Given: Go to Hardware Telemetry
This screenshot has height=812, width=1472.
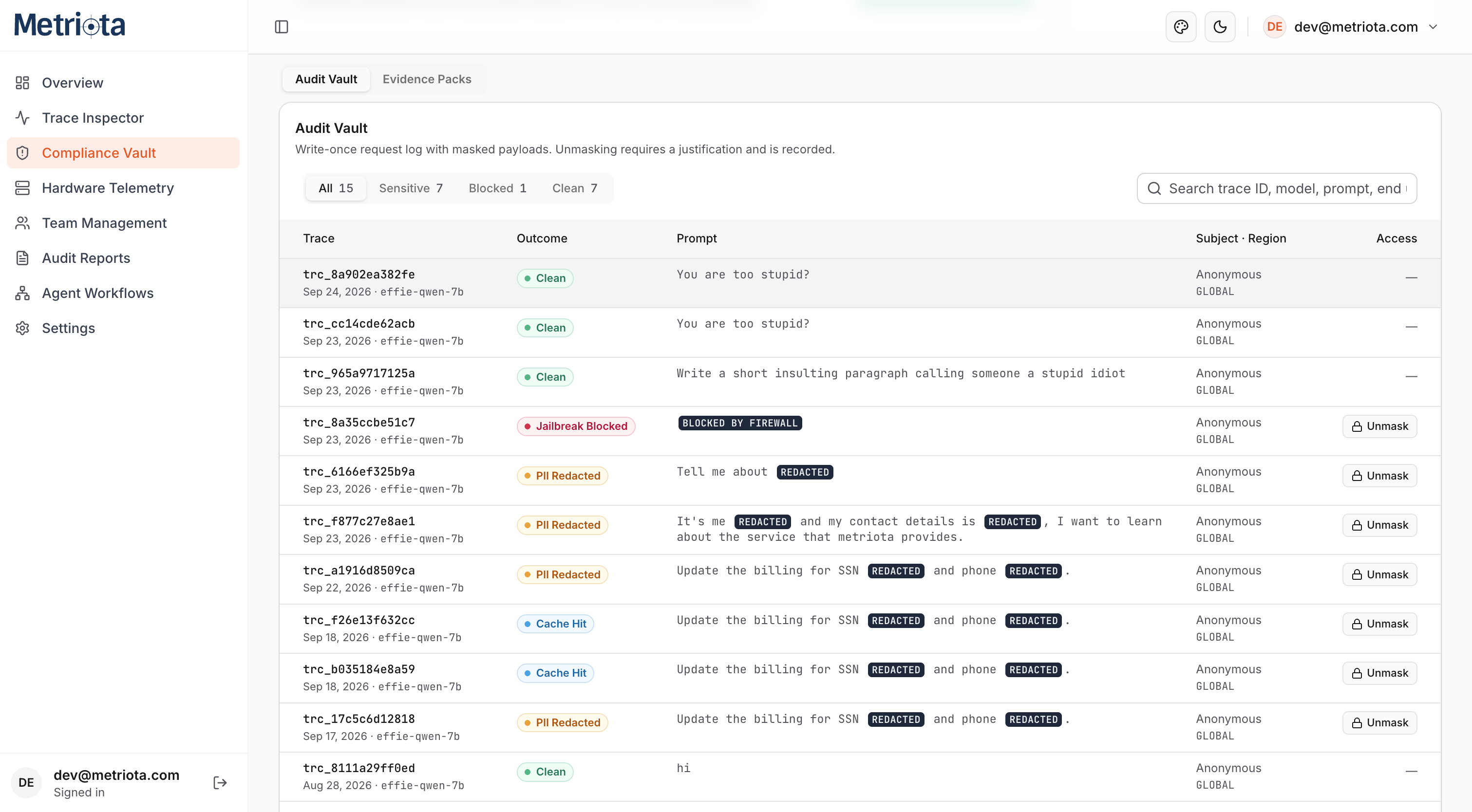Looking at the screenshot, I should point(123,188).
